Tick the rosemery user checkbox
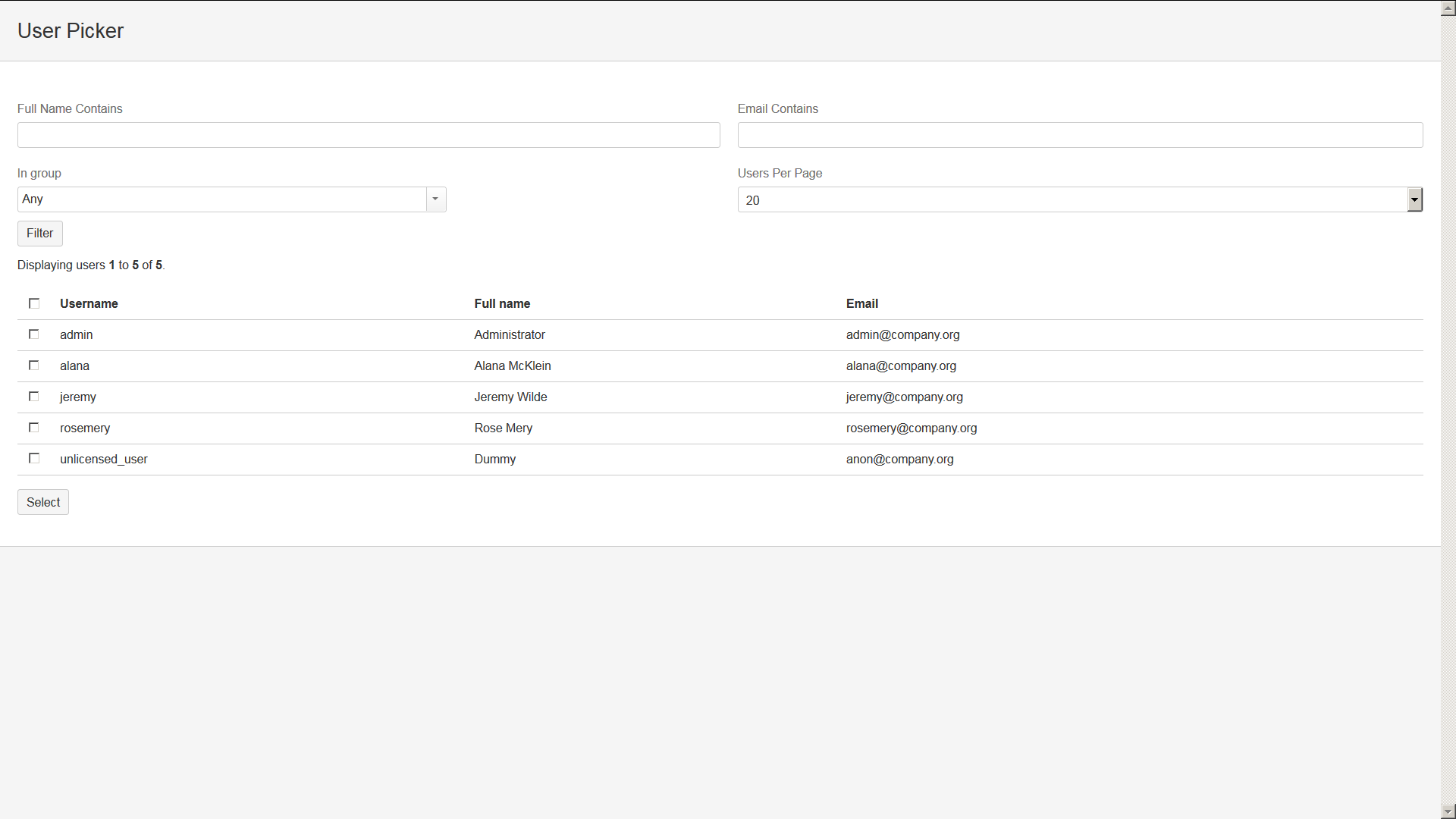The image size is (1456, 819). point(34,428)
